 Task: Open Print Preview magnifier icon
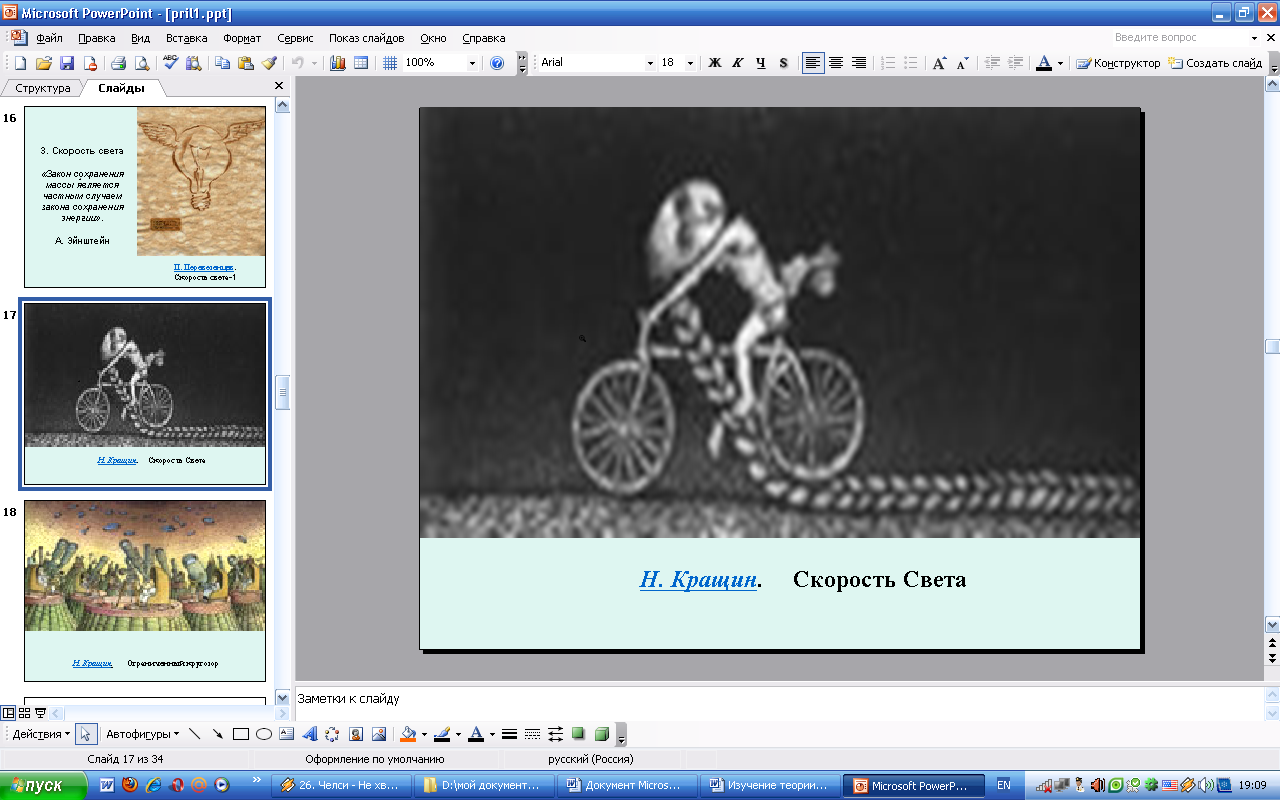(x=141, y=62)
